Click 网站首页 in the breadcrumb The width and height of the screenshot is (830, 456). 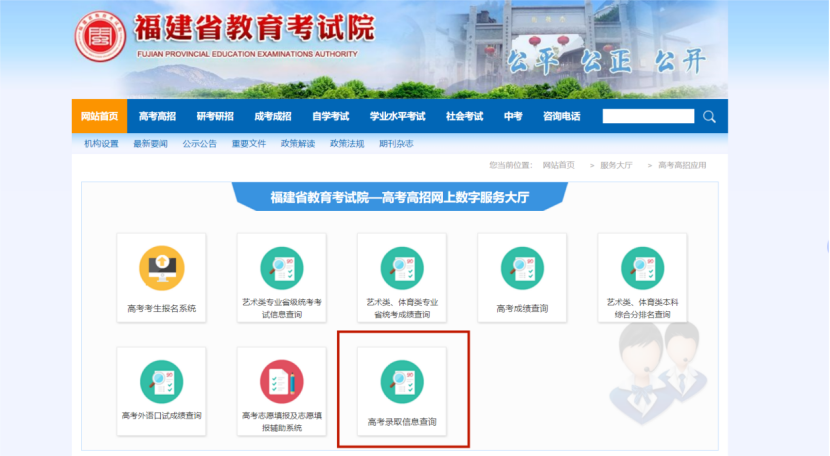pyautogui.click(x=558, y=165)
